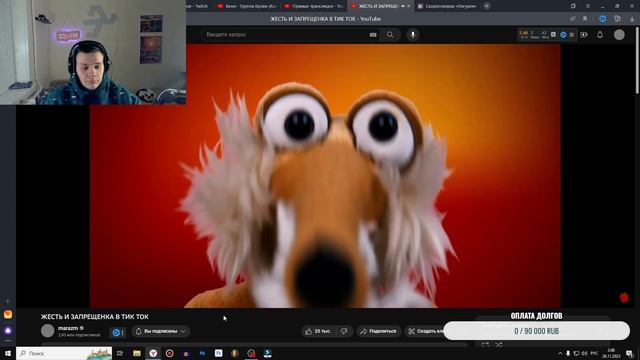Open the marazm channel name link
This screenshot has width=640, height=360.
tap(68, 328)
